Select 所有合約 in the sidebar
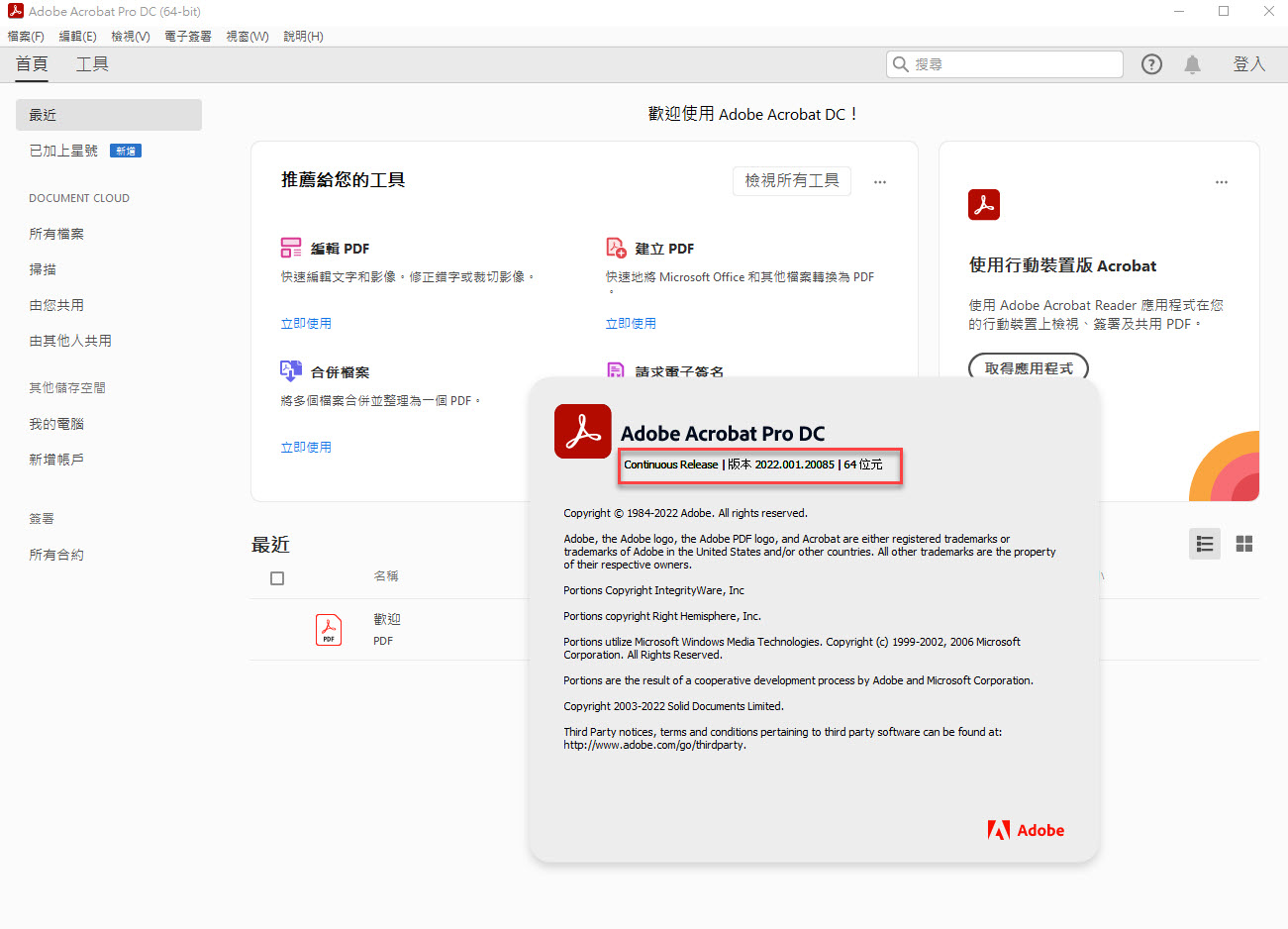This screenshot has width=1288, height=929. [56, 555]
